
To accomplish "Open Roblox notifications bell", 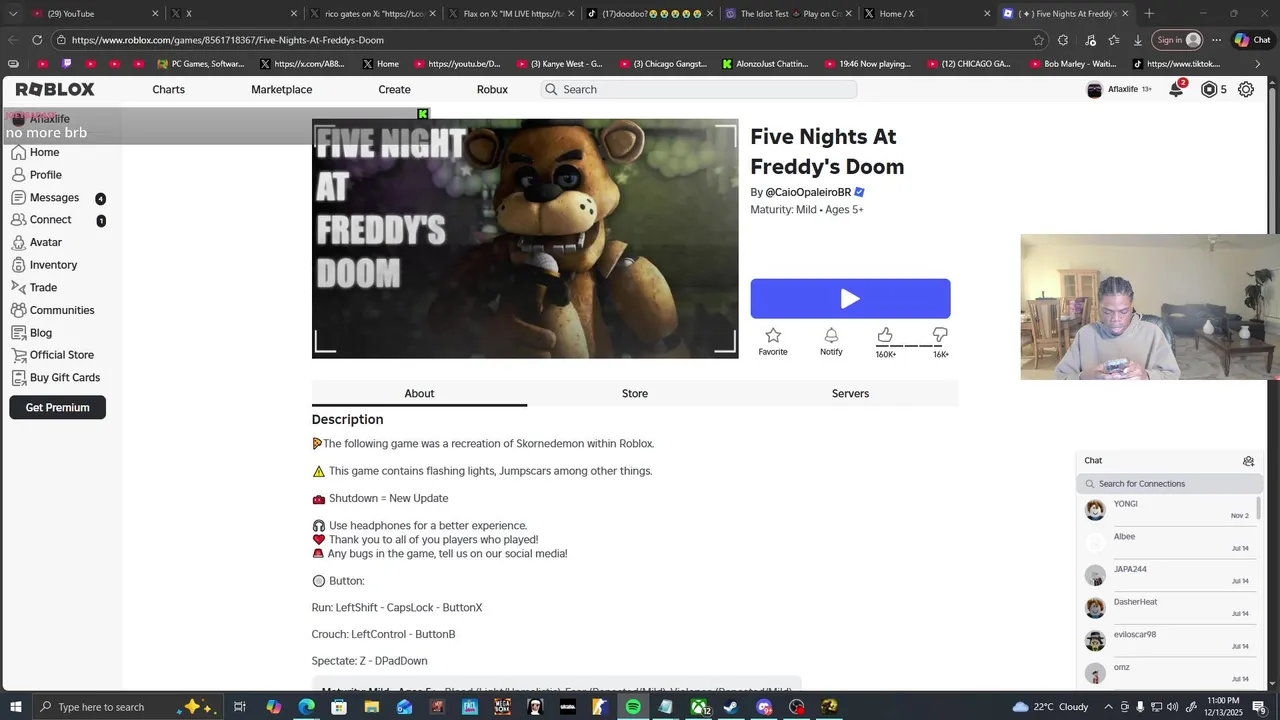I will point(1176,89).
